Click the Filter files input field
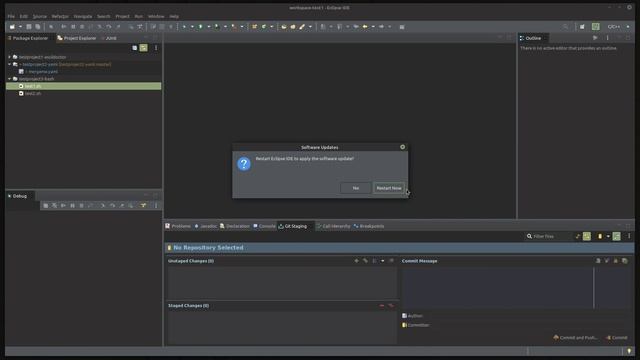This screenshot has height=360, width=640. tap(548, 236)
